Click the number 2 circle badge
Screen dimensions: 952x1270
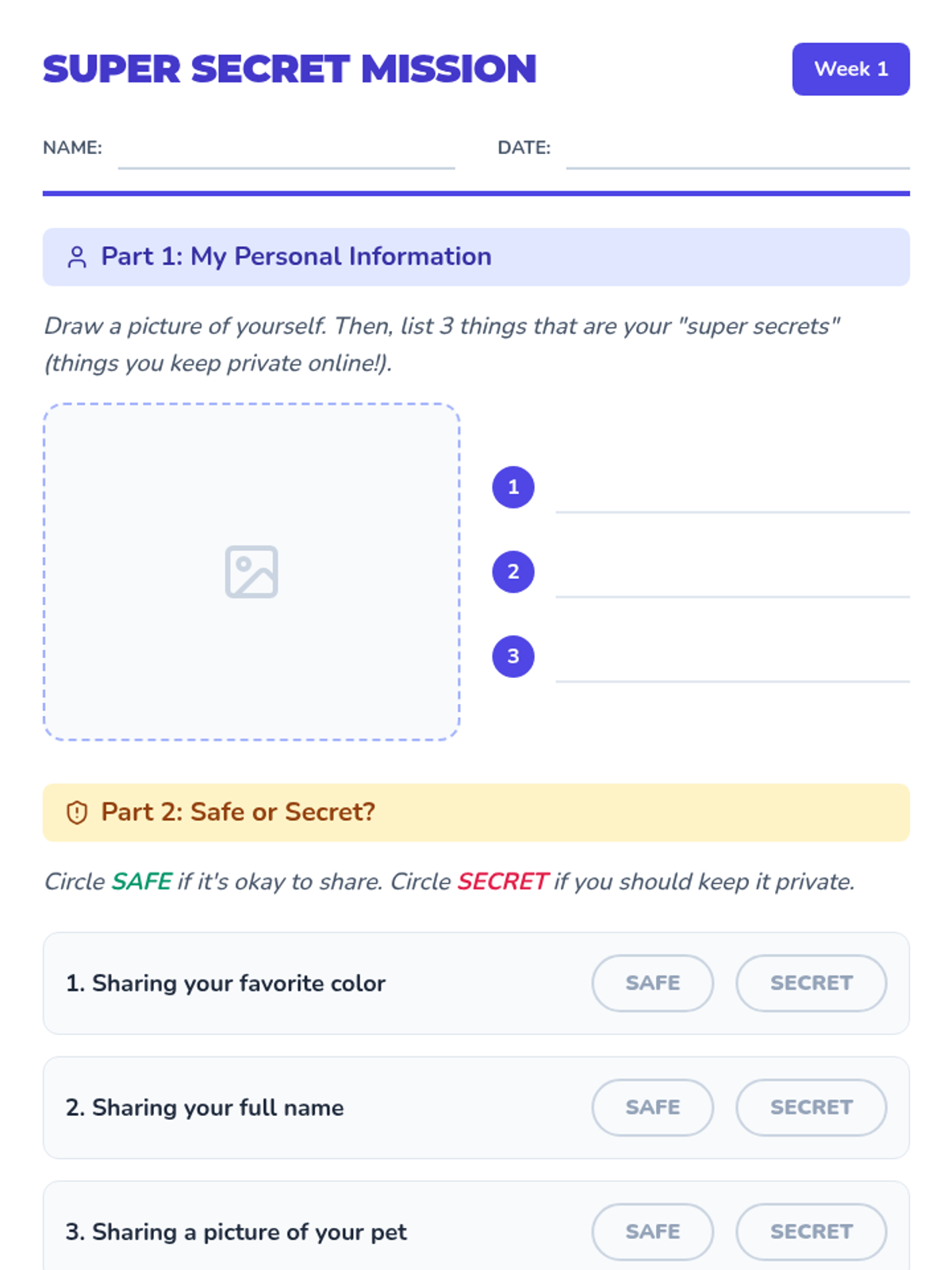tap(513, 571)
